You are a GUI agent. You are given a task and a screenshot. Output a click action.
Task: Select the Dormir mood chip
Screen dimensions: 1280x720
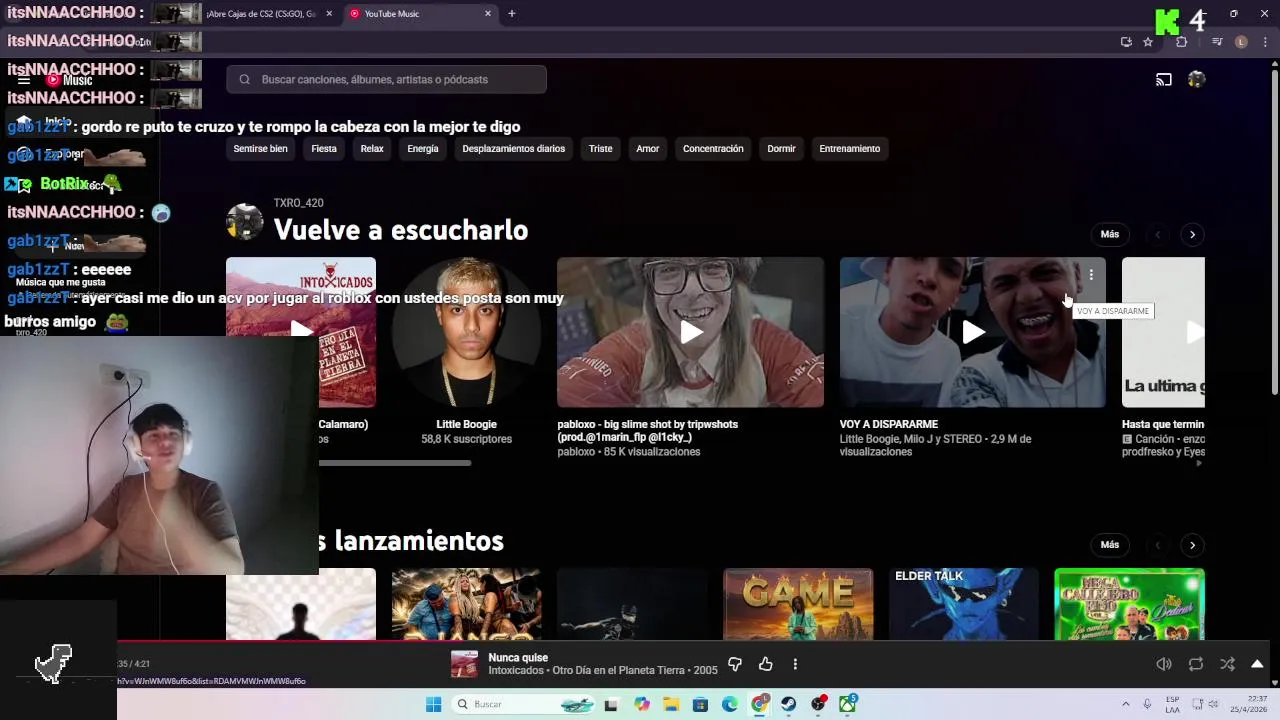point(781,148)
